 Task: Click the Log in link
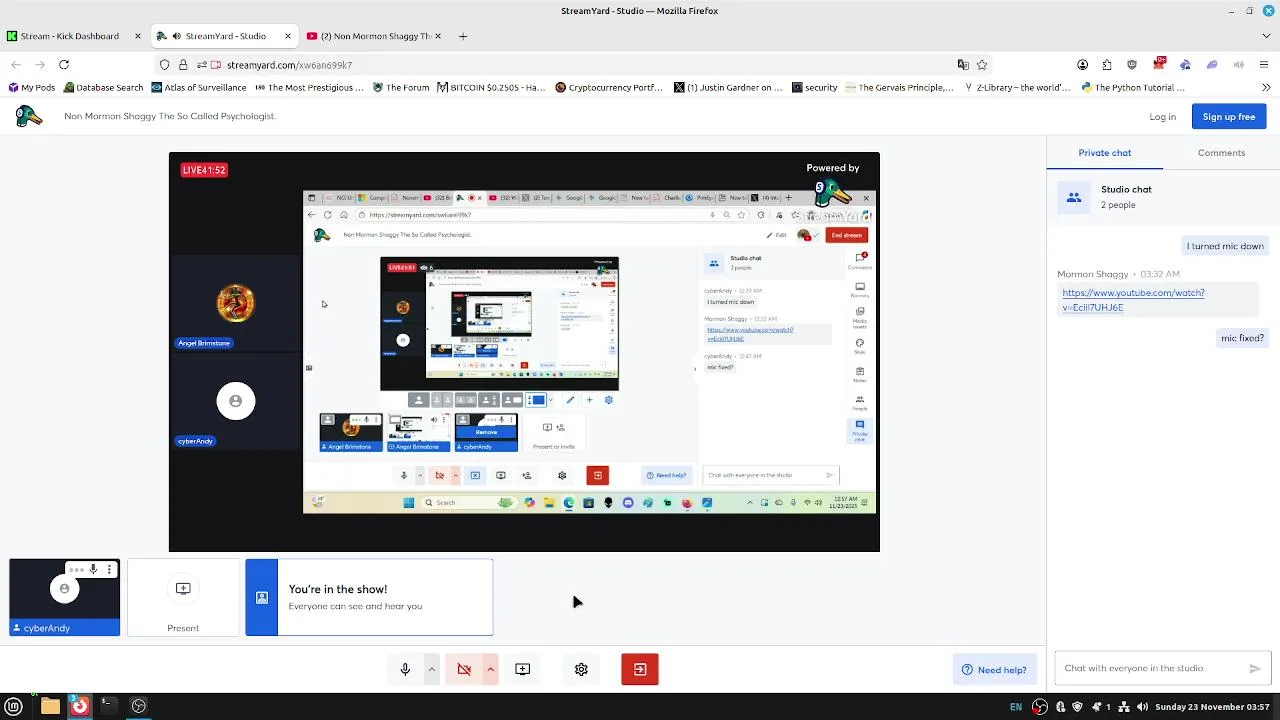tap(1162, 117)
